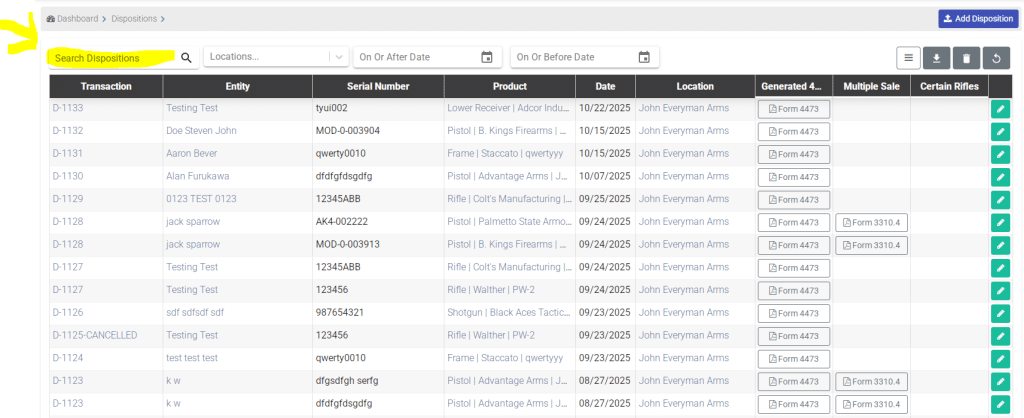Expand the Locations dropdown
Screen dimensions: 1024x418
tap(339, 58)
